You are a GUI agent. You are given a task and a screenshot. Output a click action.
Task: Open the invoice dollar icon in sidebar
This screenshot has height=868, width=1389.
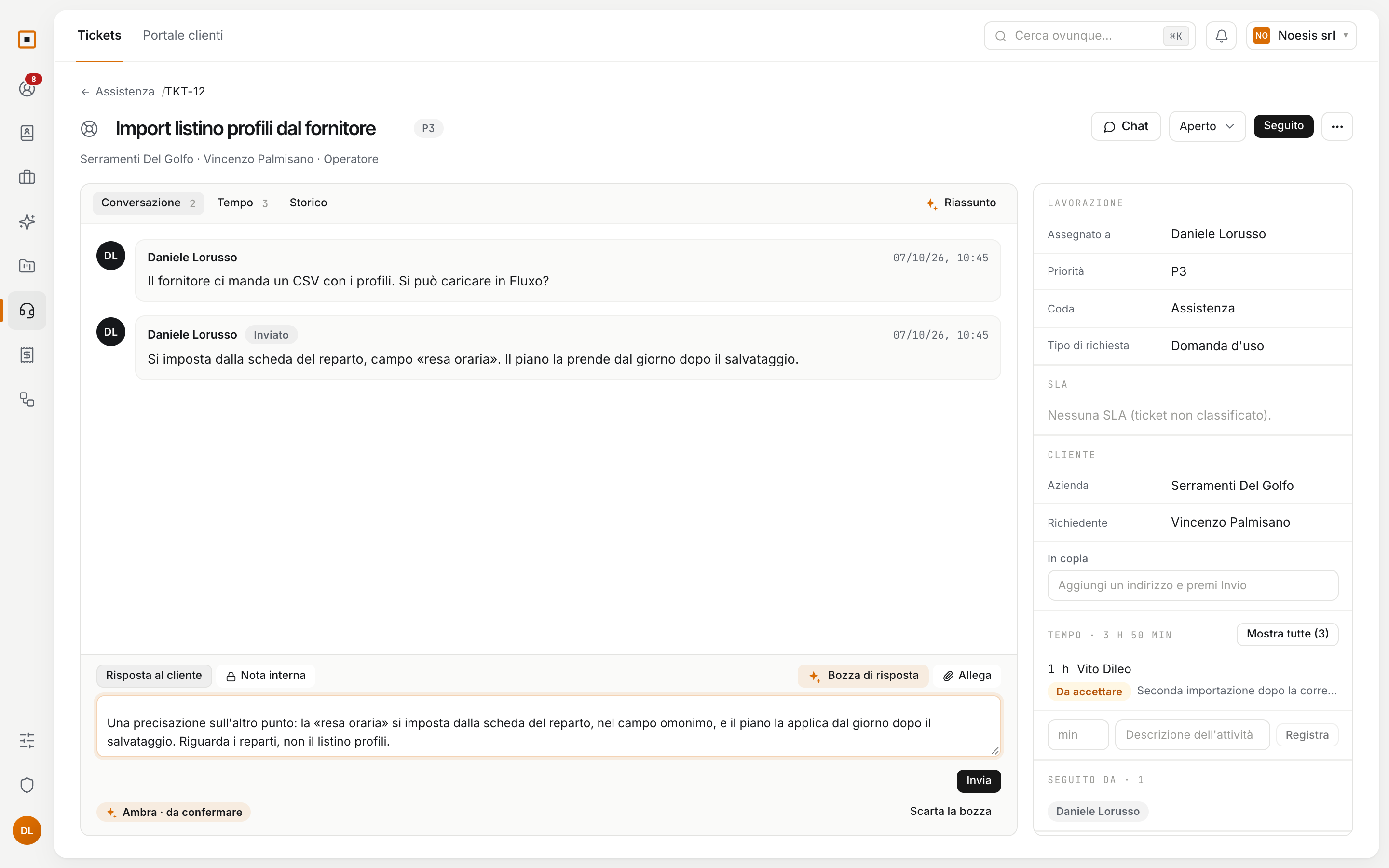(27, 355)
